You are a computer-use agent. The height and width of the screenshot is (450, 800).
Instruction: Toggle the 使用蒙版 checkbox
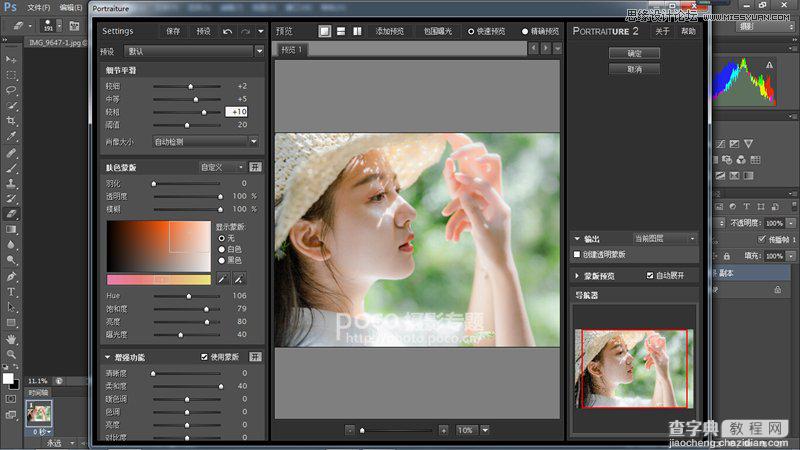coord(205,357)
